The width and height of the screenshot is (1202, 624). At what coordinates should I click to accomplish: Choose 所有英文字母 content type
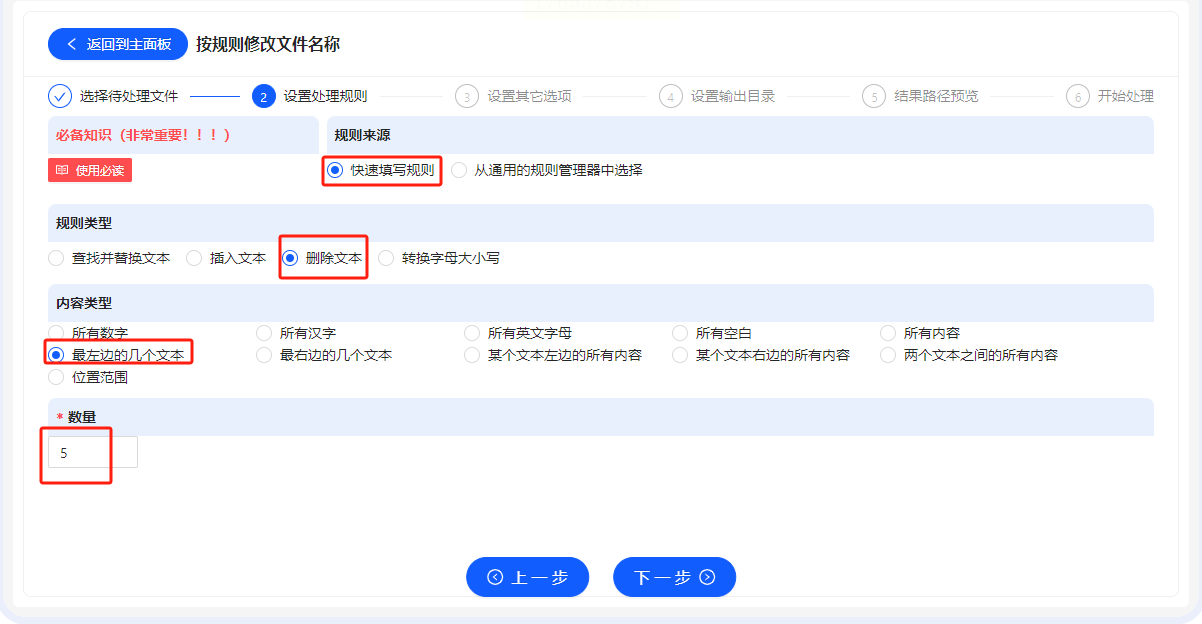(x=518, y=333)
